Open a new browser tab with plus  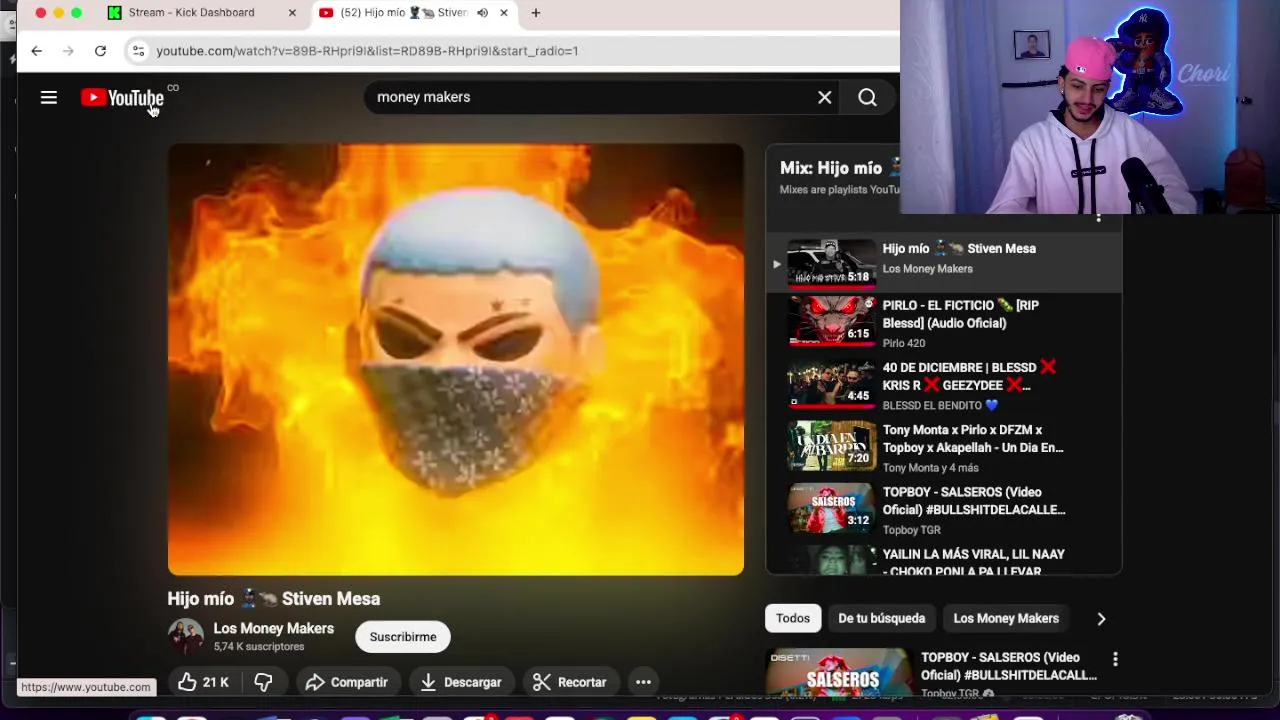[536, 13]
